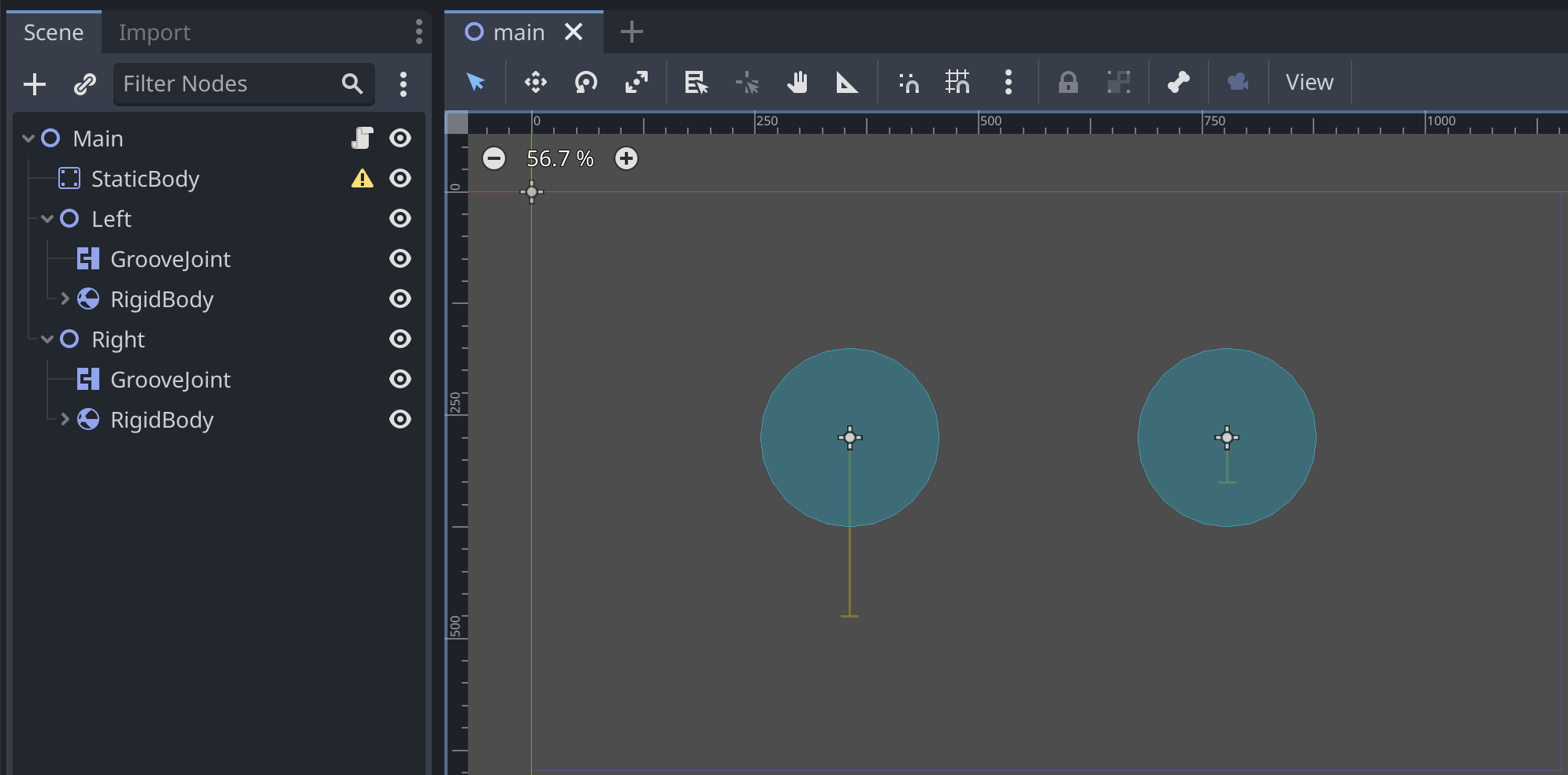
Task: Expand the RigidBody under Right
Action: (64, 419)
